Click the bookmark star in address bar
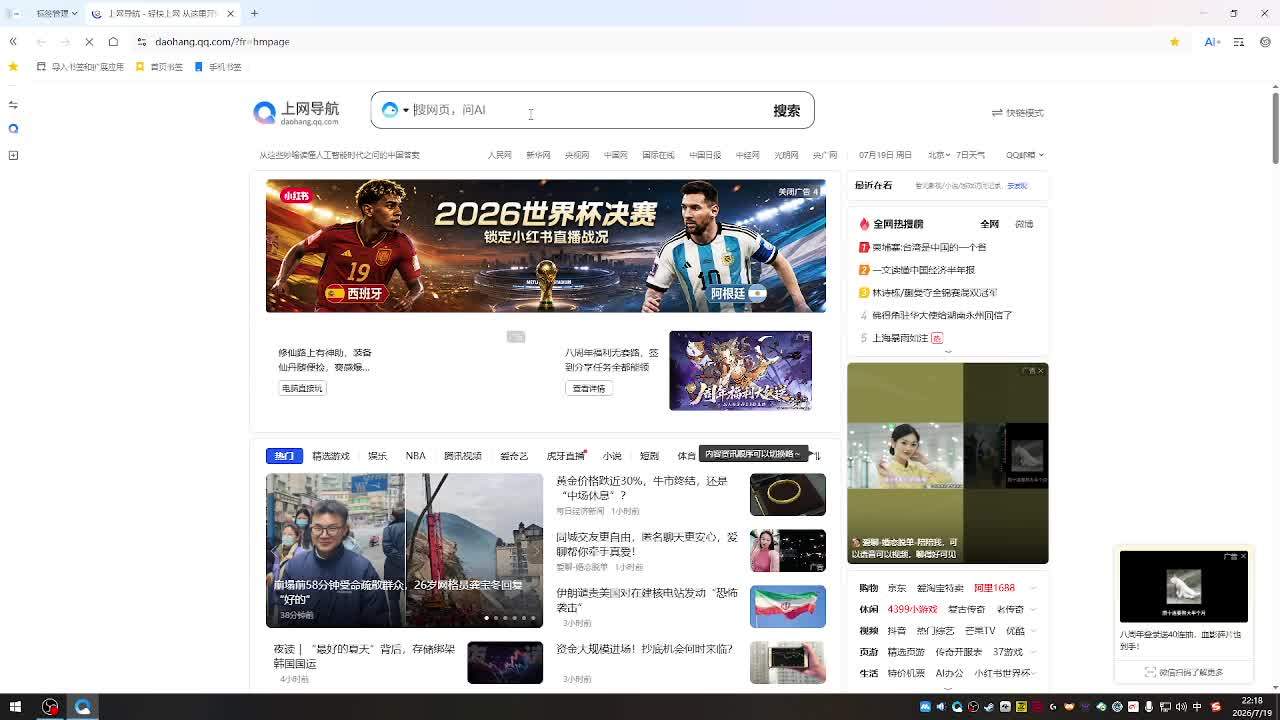This screenshot has width=1280, height=720. 1175,42
